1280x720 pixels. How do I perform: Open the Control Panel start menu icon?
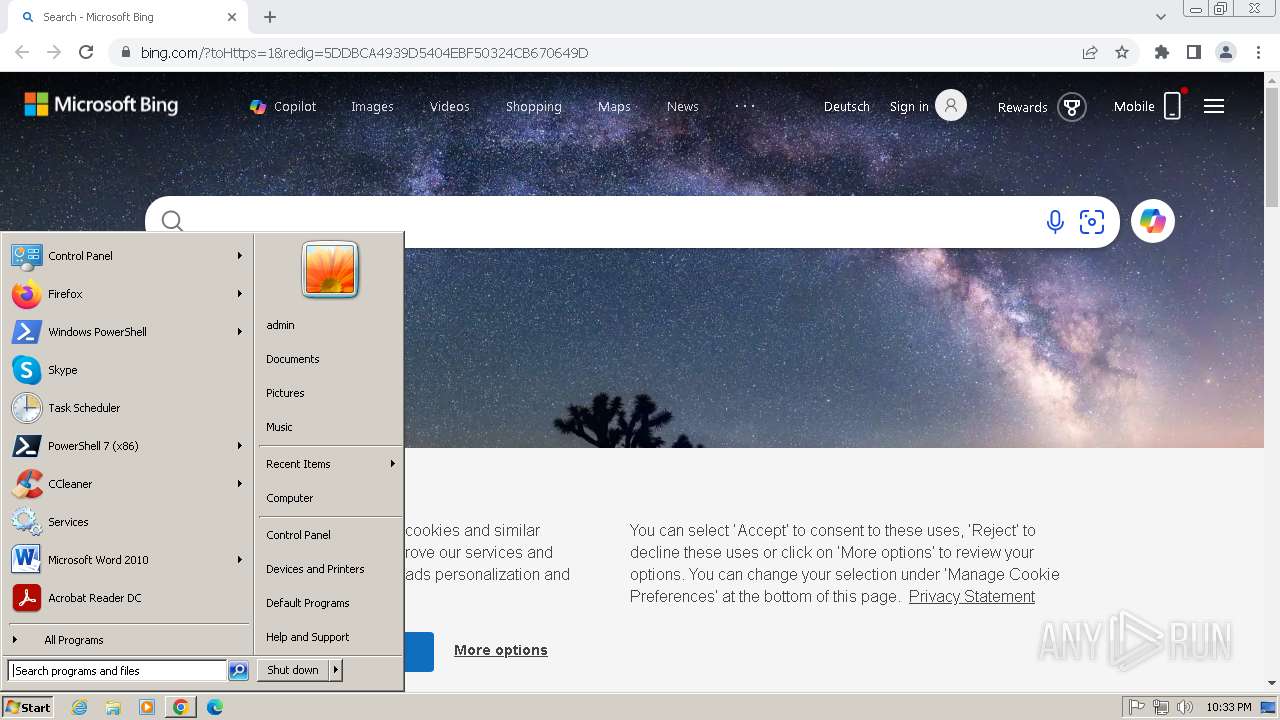[26, 256]
